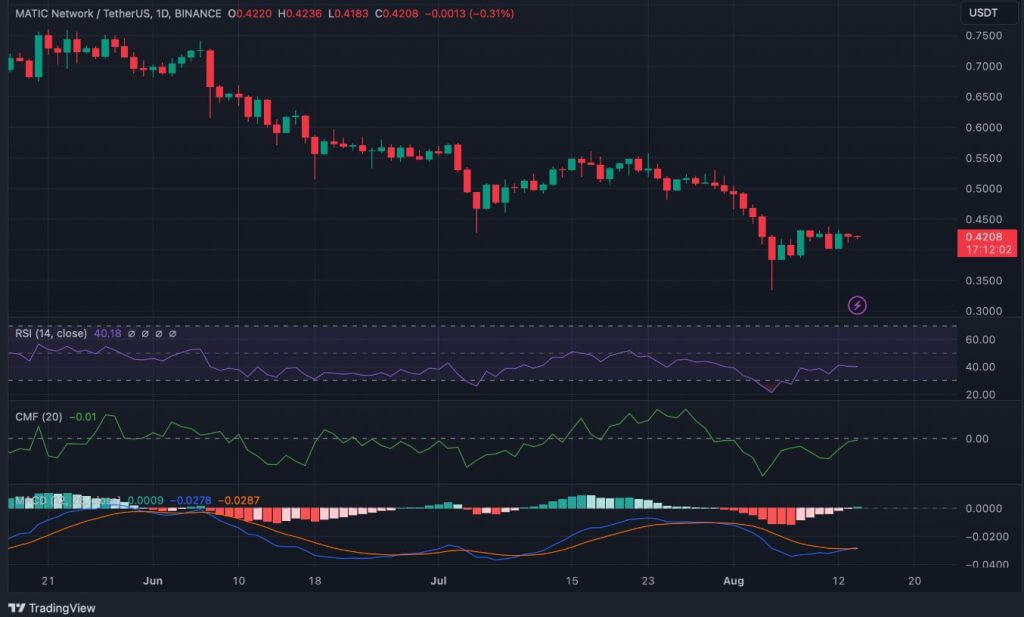This screenshot has height=617, width=1024.
Task: Click the close price value C0.4208
Action: pos(396,13)
